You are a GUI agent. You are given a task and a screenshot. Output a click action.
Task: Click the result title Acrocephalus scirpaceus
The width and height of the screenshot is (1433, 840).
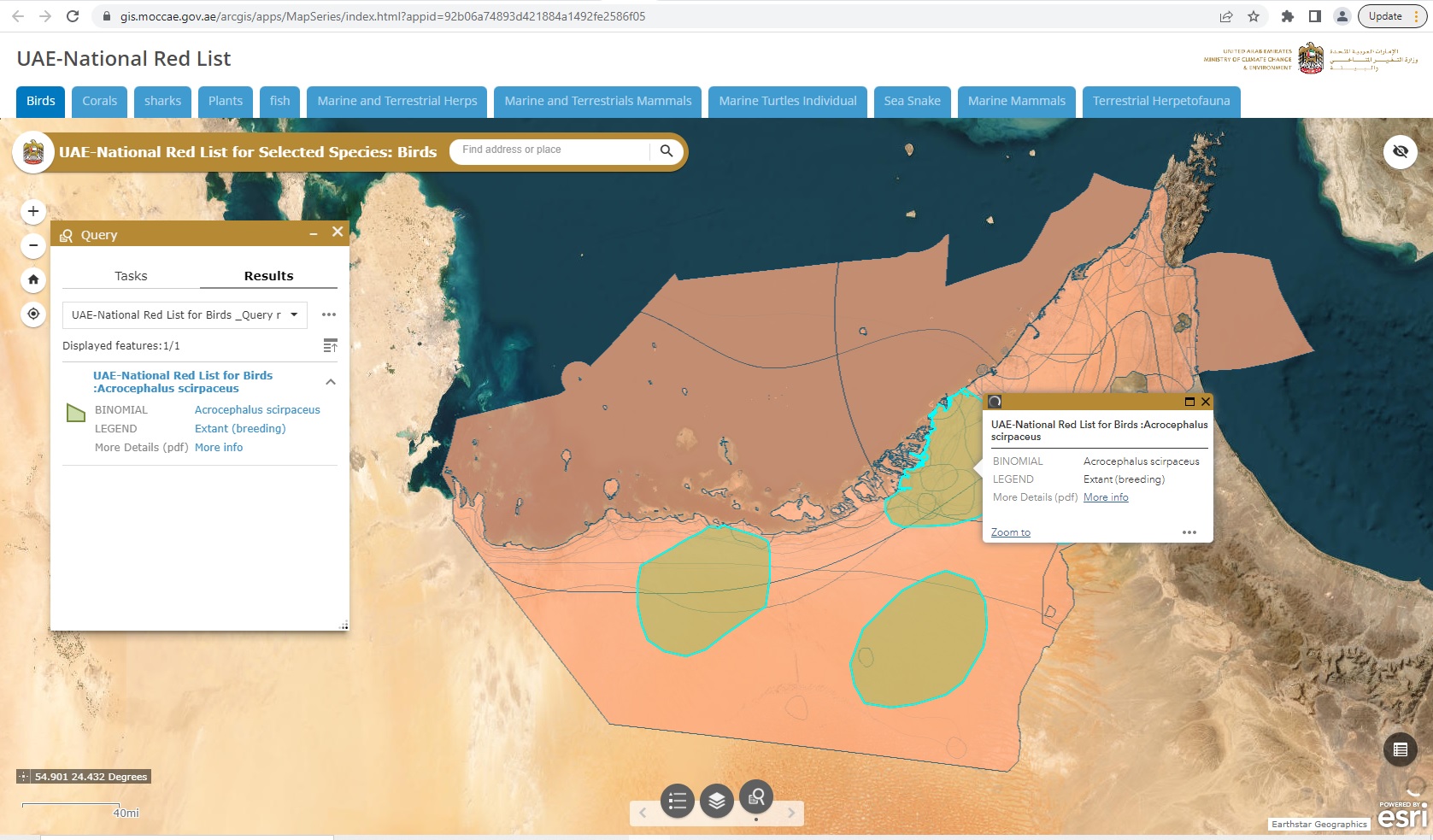coord(183,382)
